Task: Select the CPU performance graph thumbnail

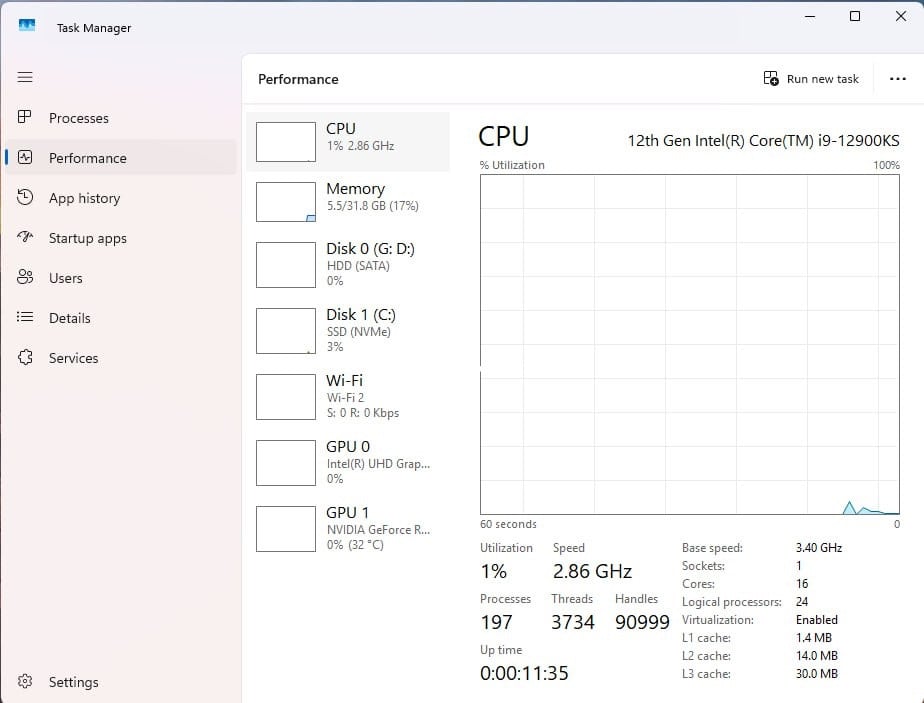Action: click(286, 142)
